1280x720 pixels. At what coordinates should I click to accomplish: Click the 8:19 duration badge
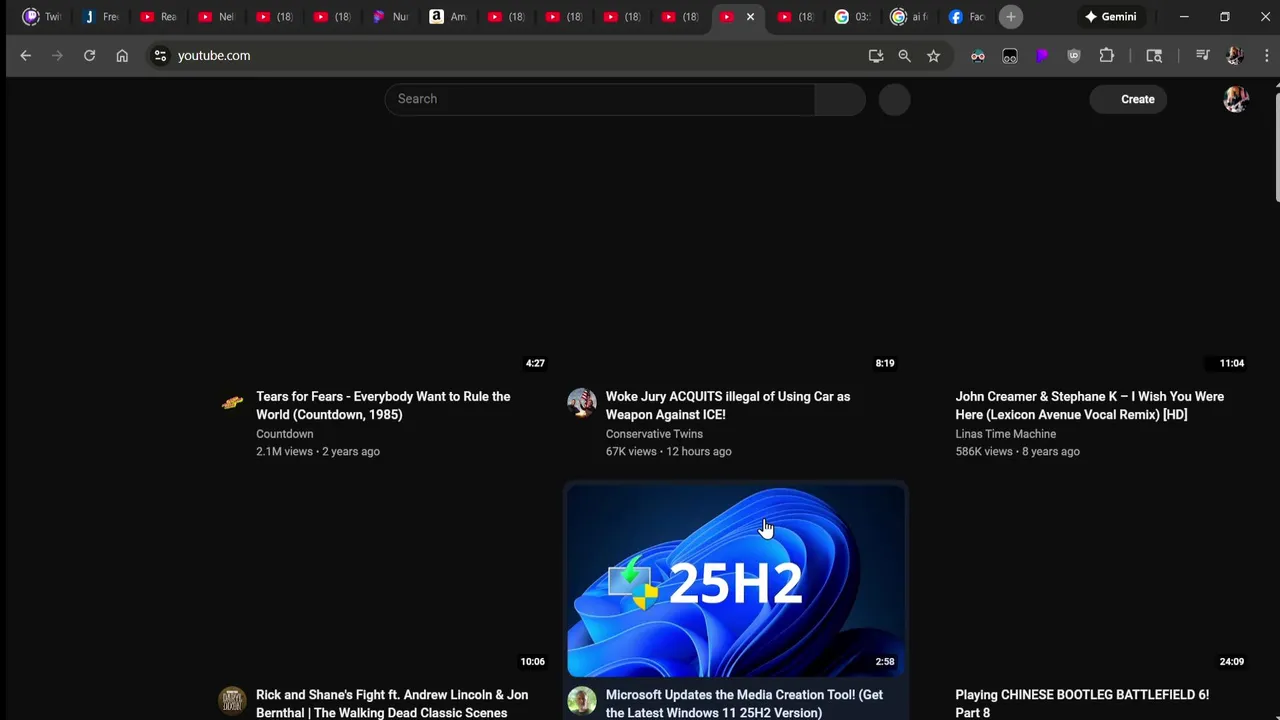[885, 364]
